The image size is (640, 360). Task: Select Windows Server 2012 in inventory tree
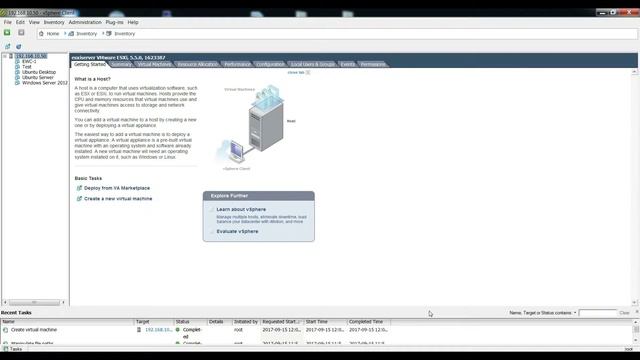pyautogui.click(x=45, y=82)
